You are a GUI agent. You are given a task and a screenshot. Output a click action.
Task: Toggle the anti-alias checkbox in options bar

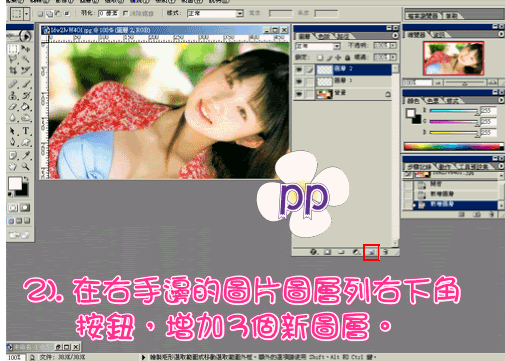tap(125, 13)
